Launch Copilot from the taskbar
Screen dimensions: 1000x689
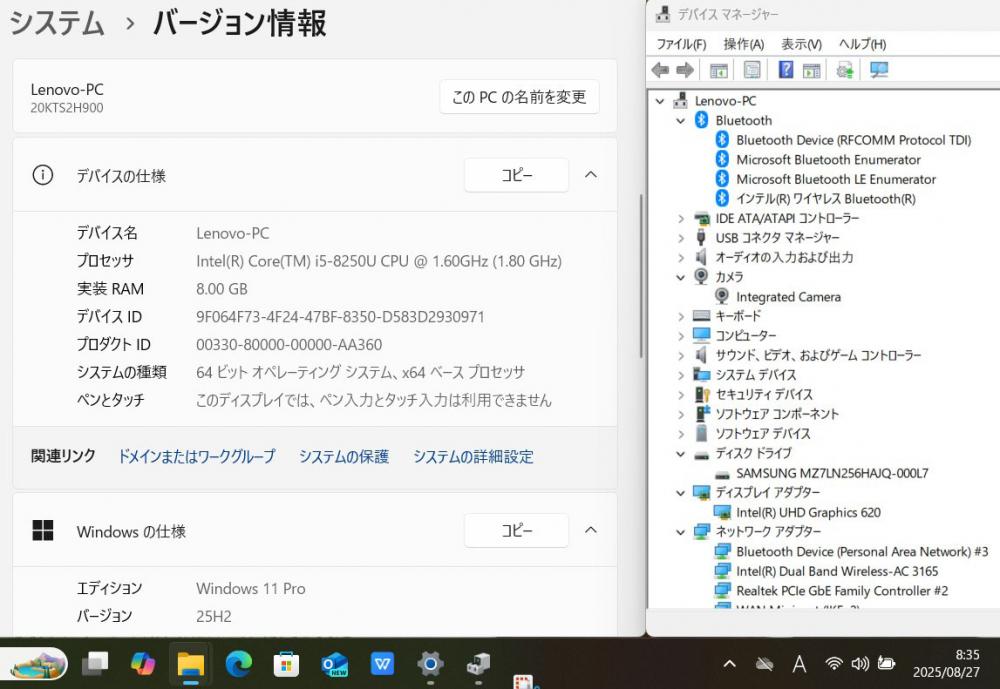(x=143, y=664)
